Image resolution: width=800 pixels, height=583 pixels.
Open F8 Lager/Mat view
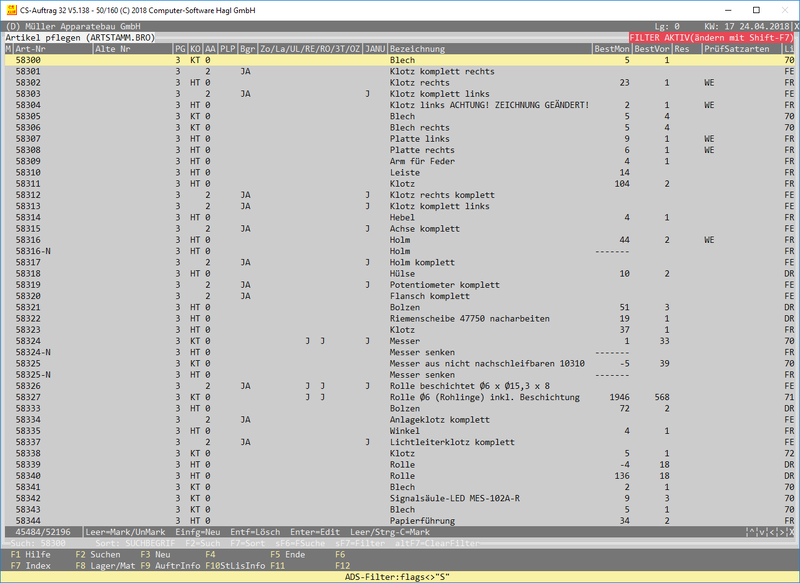click(x=104, y=566)
